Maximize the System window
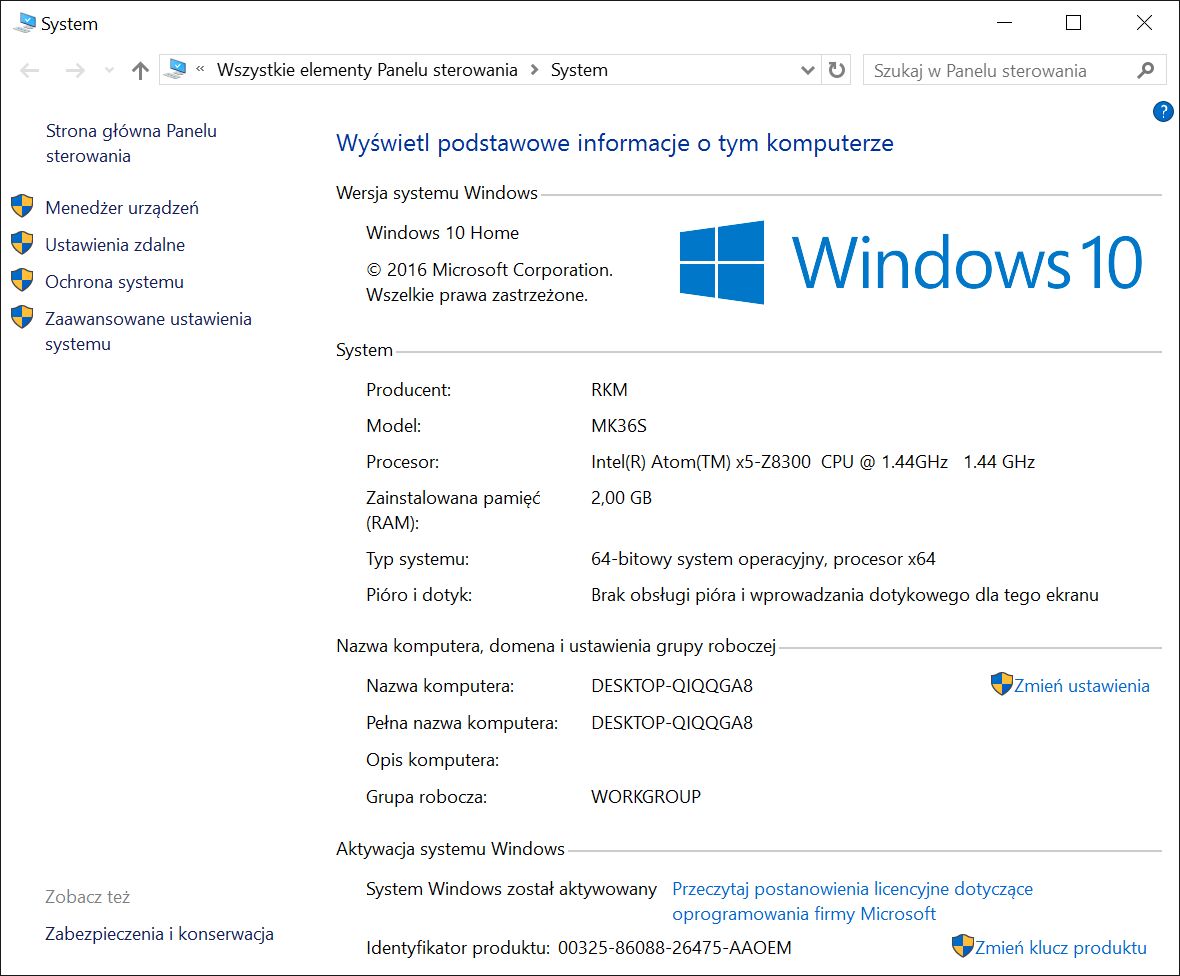The image size is (1180, 976). coord(1073,23)
